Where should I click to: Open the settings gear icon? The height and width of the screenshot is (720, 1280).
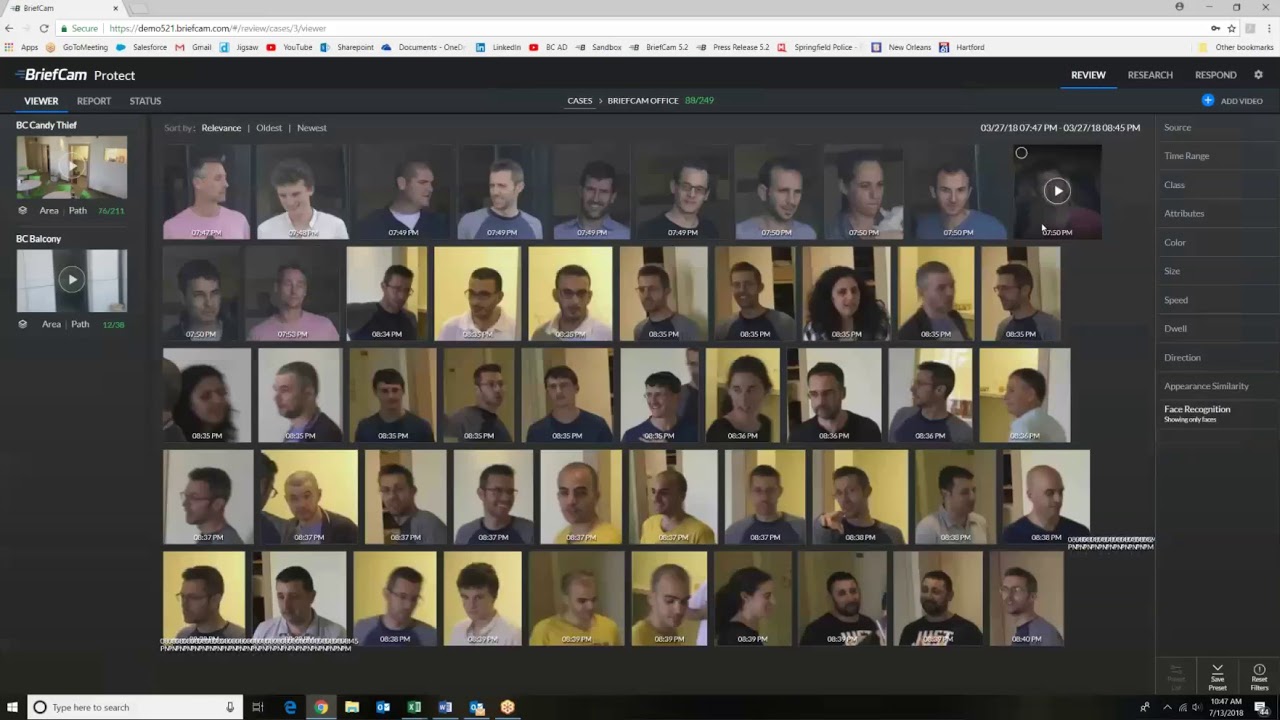(1258, 75)
